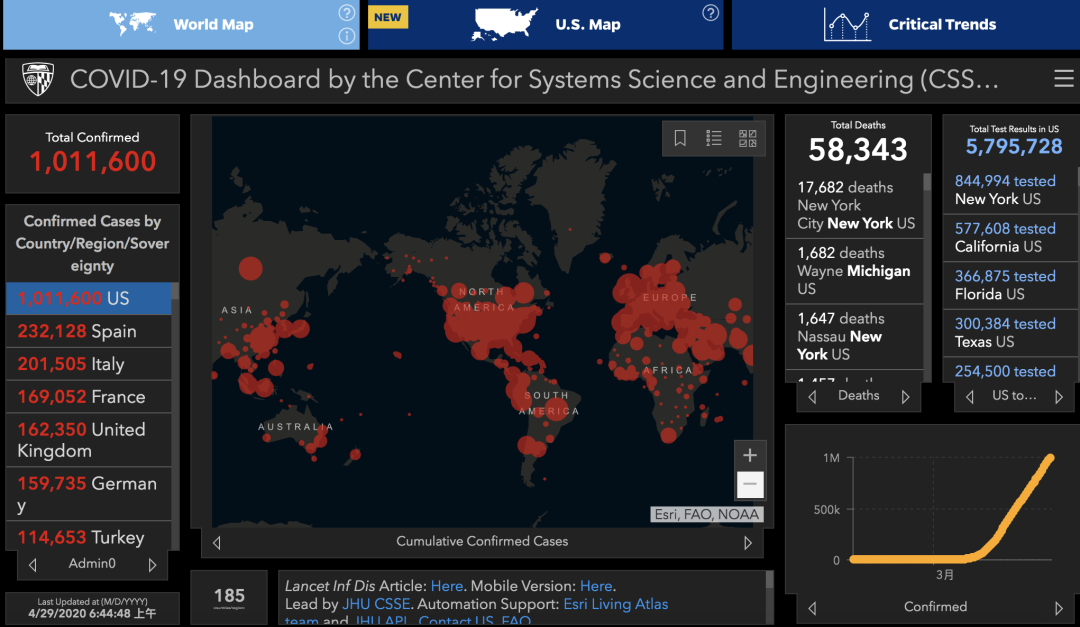Select Germany row with 159,735 cases

coord(88,494)
